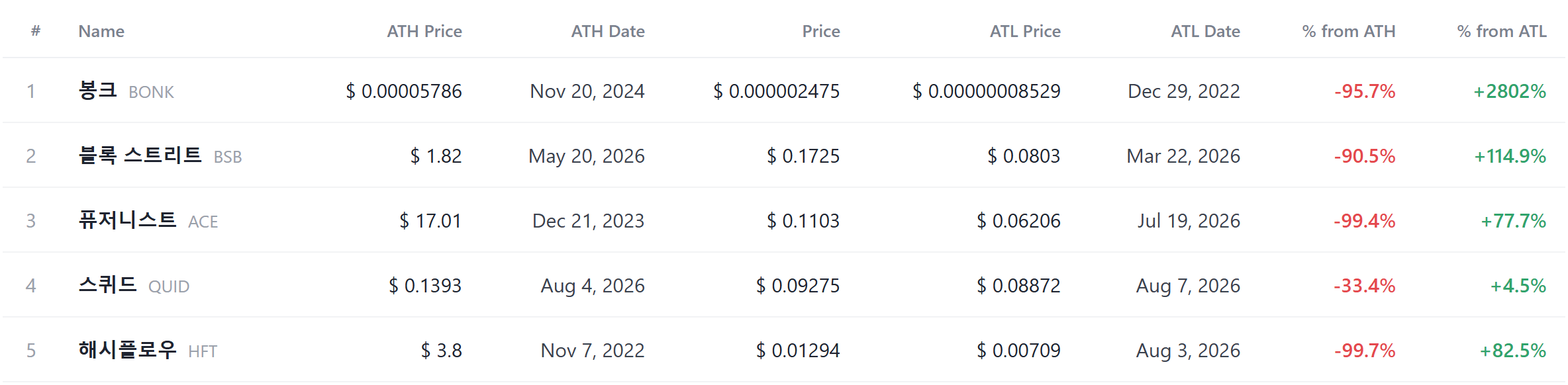Click the BSB ATH price $ 1.82
Image resolution: width=1568 pixels, height=385 pixels.
coord(436,156)
